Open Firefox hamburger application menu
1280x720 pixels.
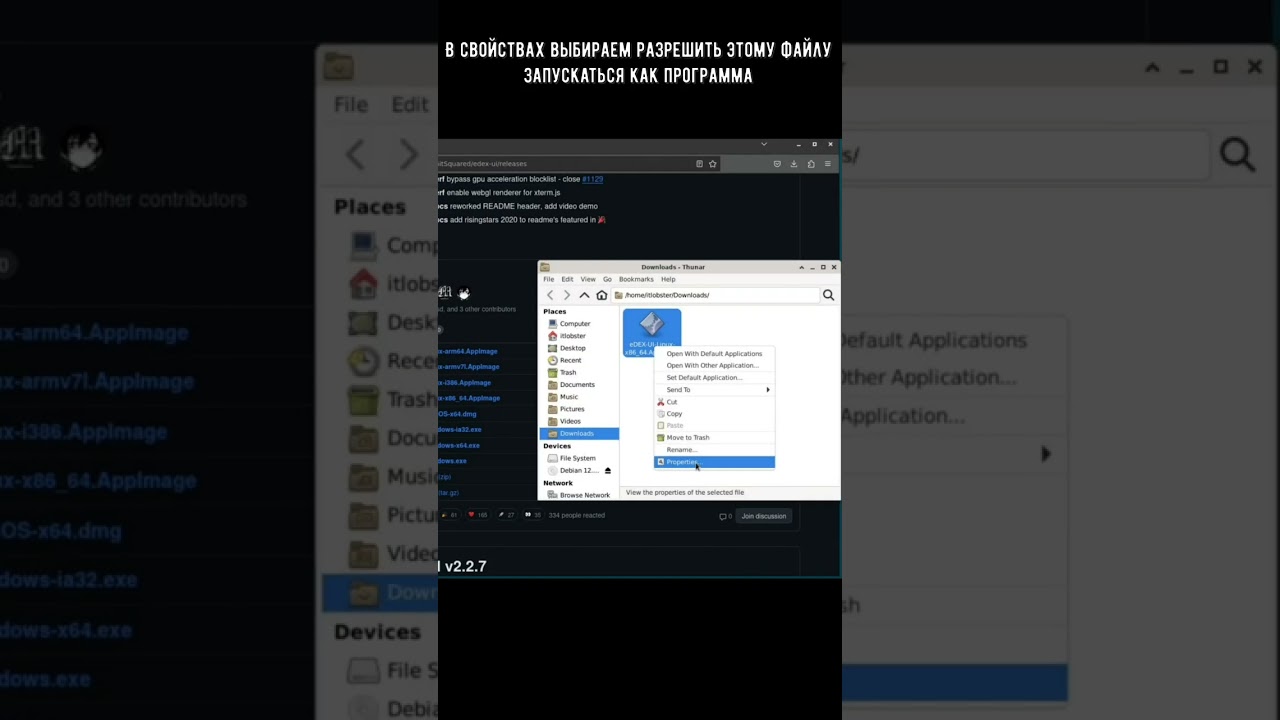pos(827,164)
